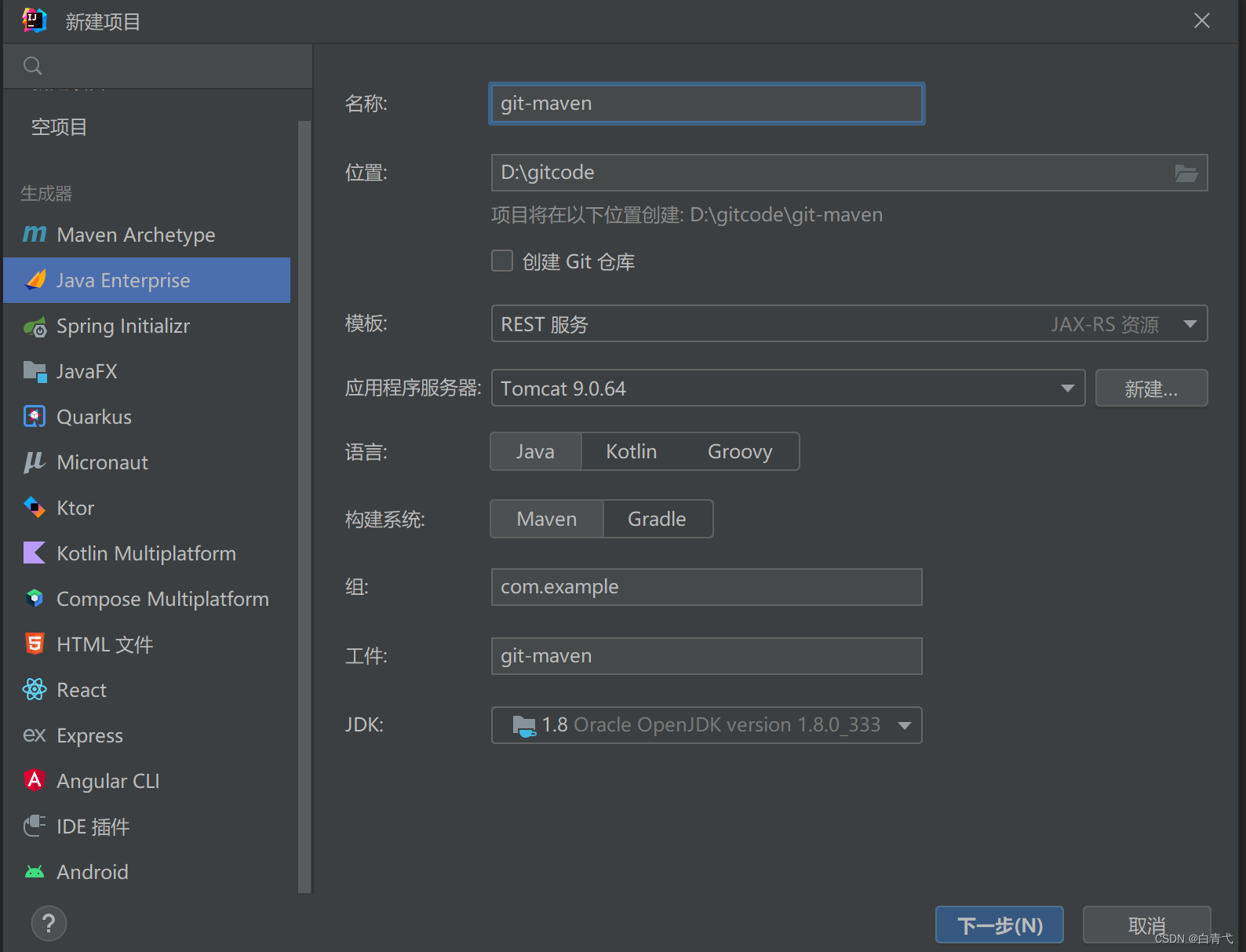
Task: Select Kotlin Multiplatform generator
Action: [x=147, y=553]
